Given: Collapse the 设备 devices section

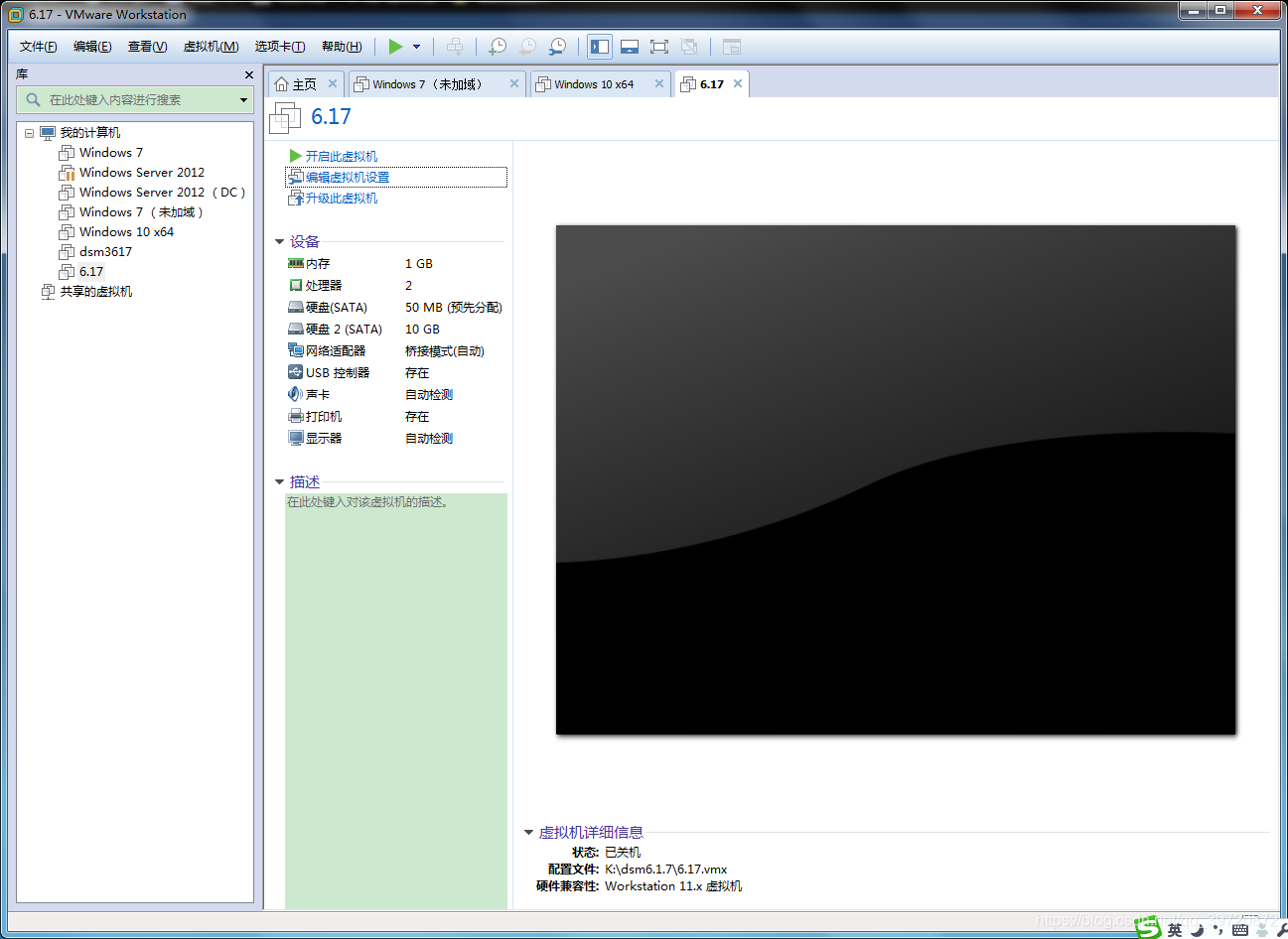Looking at the screenshot, I should 279,242.
